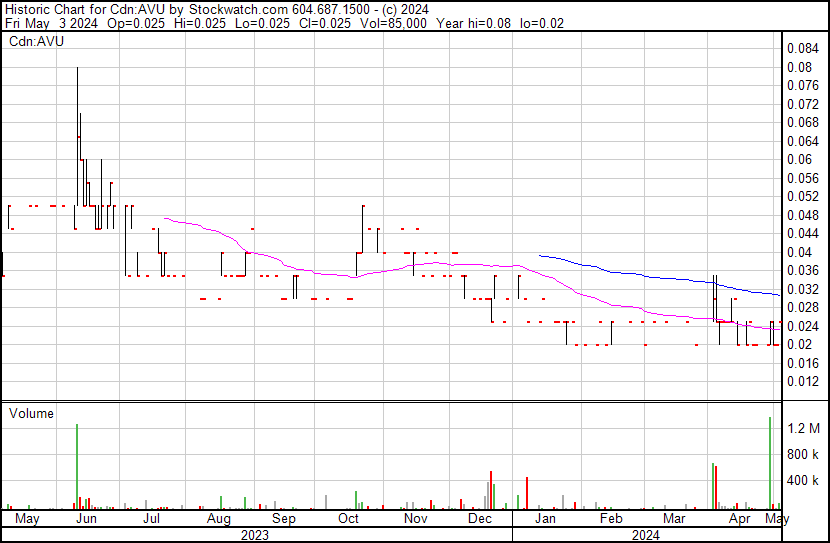This screenshot has width=830, height=543.
Task: Click the 'Vol=85,000' value in header
Action: click(x=393, y=23)
